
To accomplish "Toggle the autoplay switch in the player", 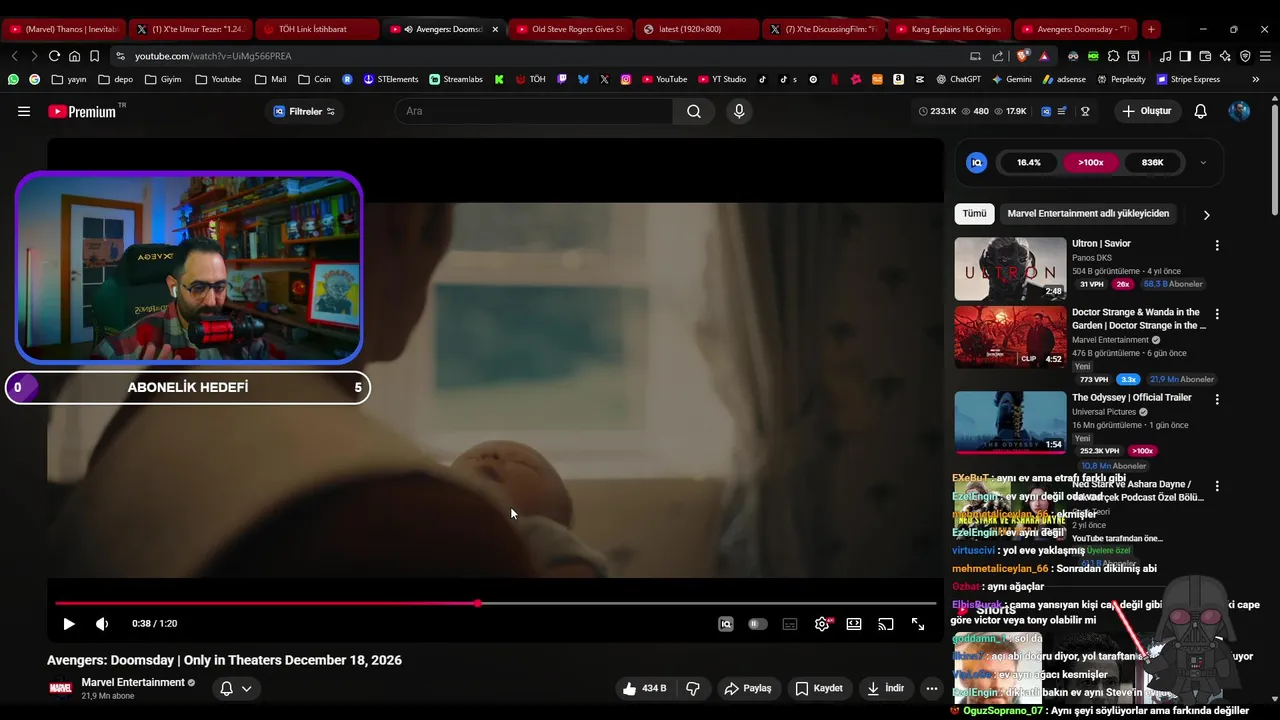I will coord(758,624).
